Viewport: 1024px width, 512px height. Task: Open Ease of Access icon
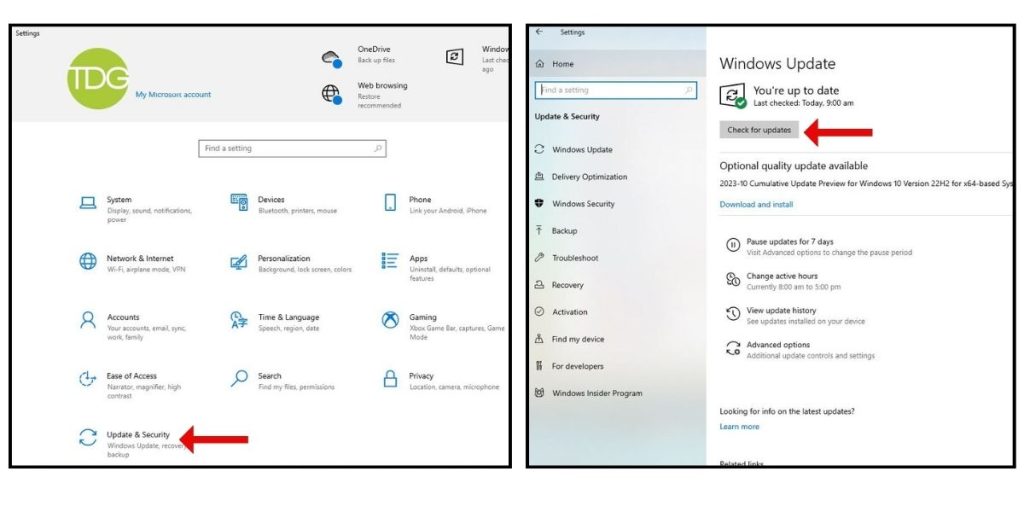point(88,379)
